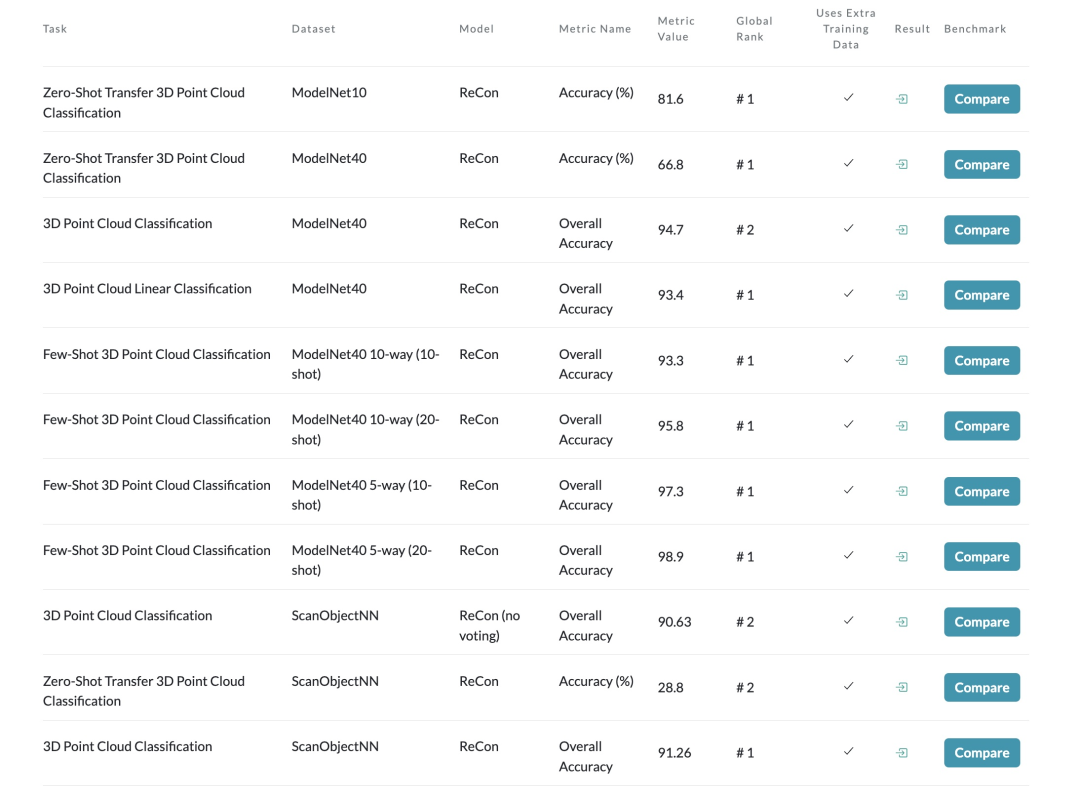The image size is (1080, 799).
Task: Click the Global Rank column header
Action: [754, 29]
